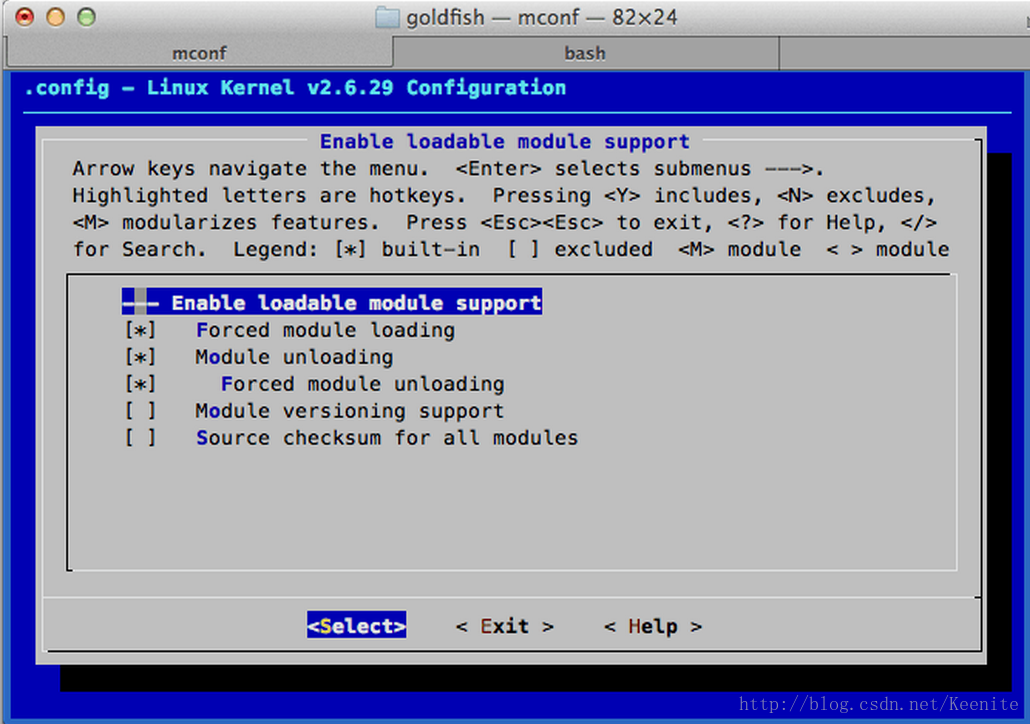This screenshot has width=1030, height=724.
Task: Switch to the bash terminal tab
Action: pos(585,53)
